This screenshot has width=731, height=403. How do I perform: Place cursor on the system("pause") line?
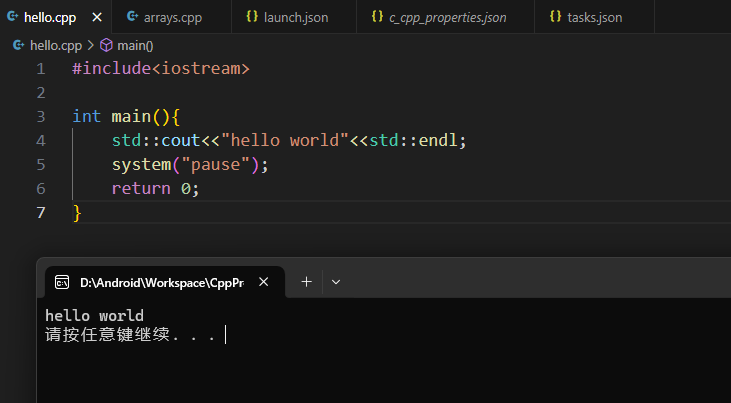pyautogui.click(x=190, y=164)
